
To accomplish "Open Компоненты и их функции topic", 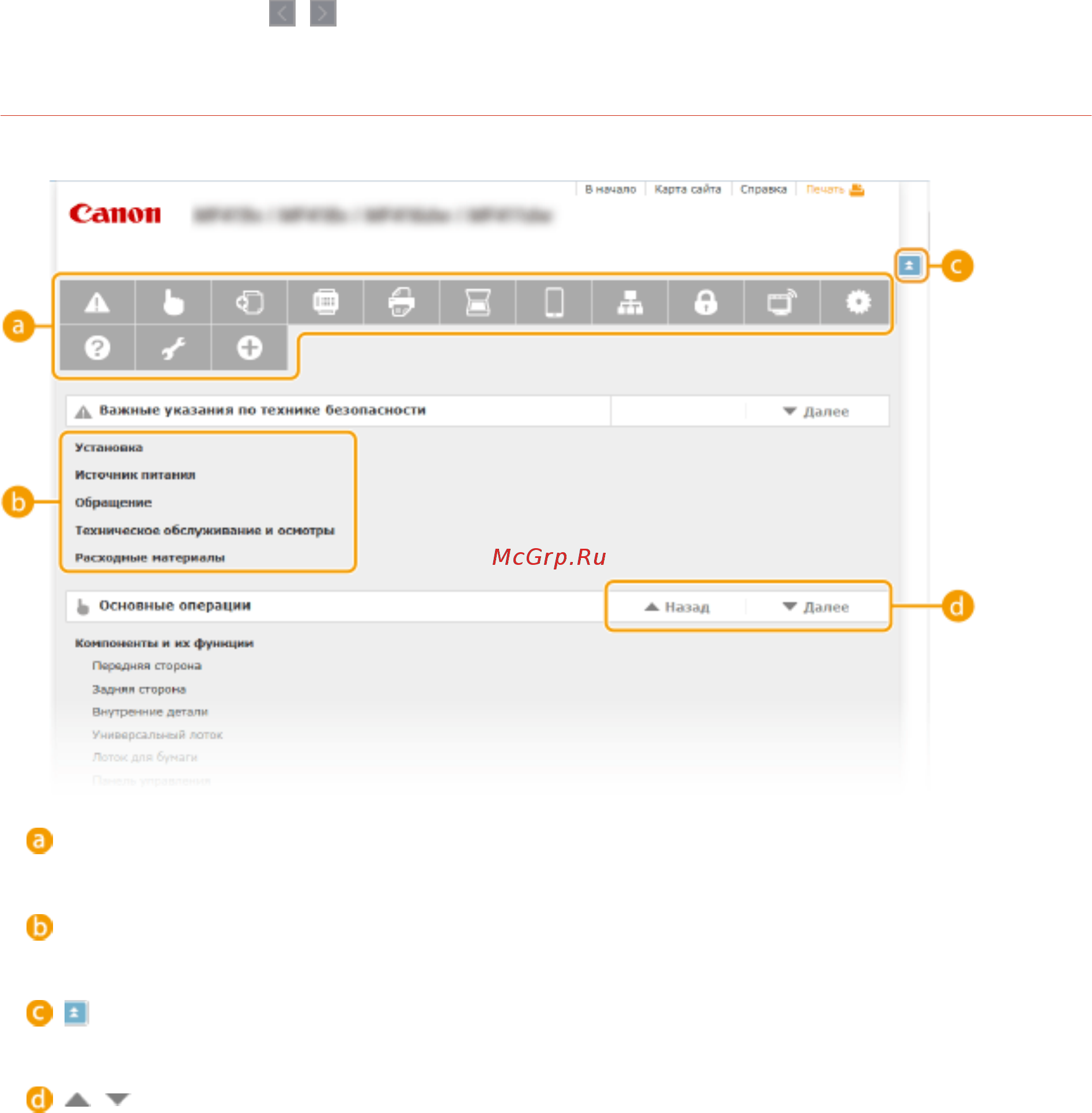I will click(x=164, y=643).
